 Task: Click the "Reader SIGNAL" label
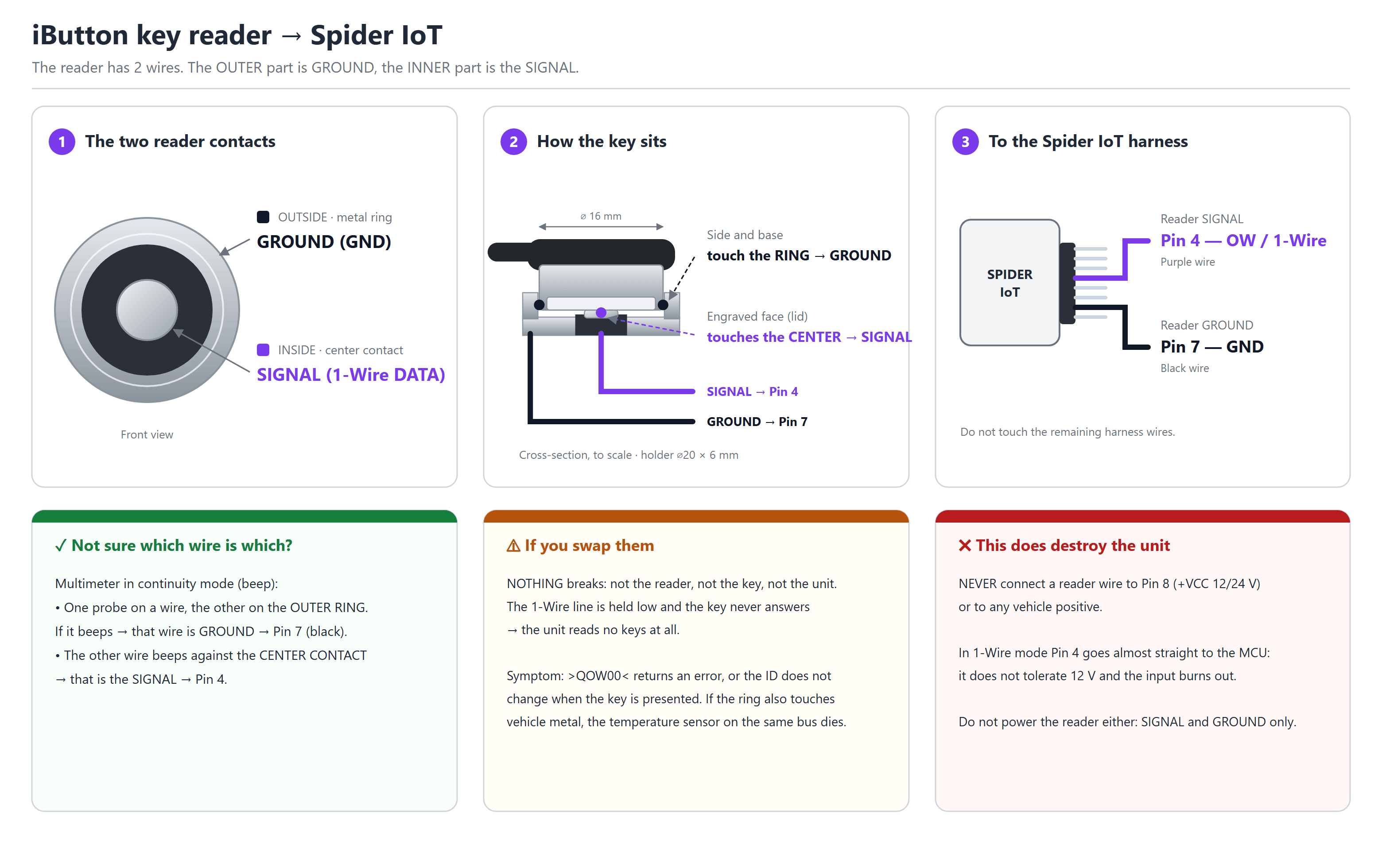coord(1202,219)
